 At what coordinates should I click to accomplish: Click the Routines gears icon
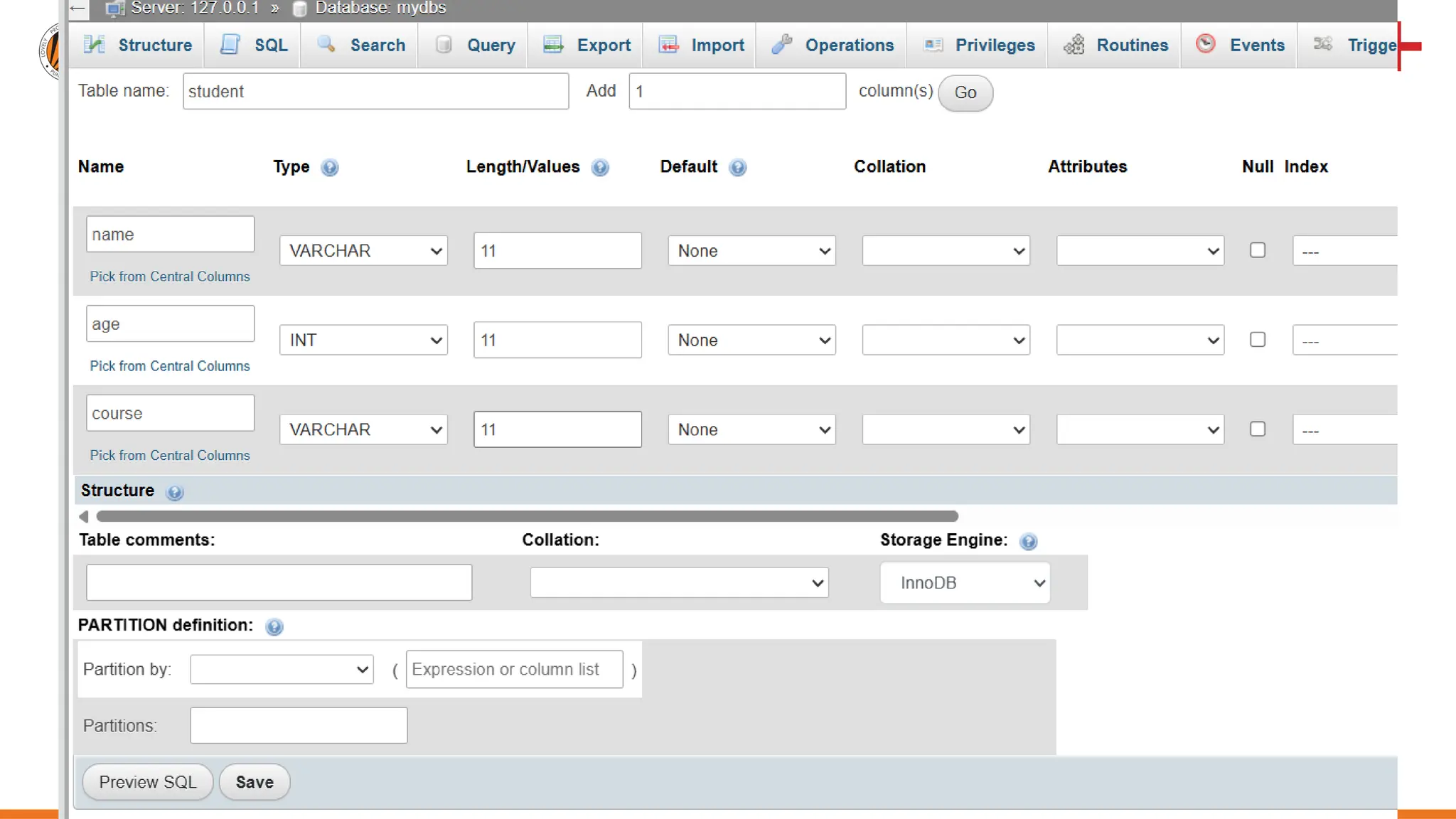tap(1074, 45)
